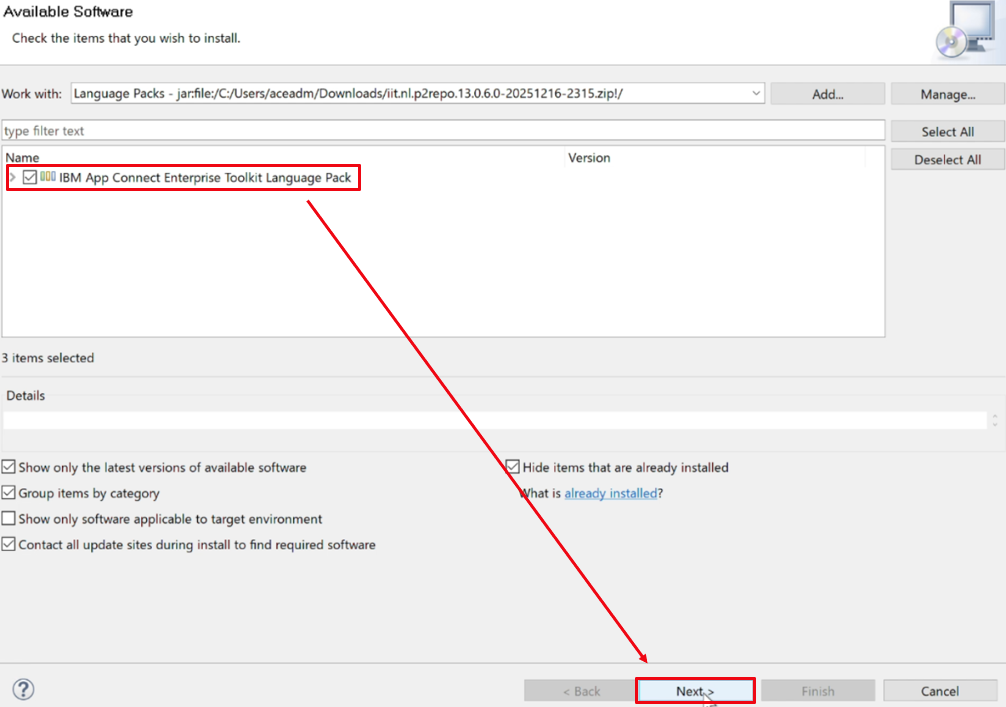1006x707 pixels.
Task: Click the Details scroll stepper arrows
Action: (x=994, y=420)
